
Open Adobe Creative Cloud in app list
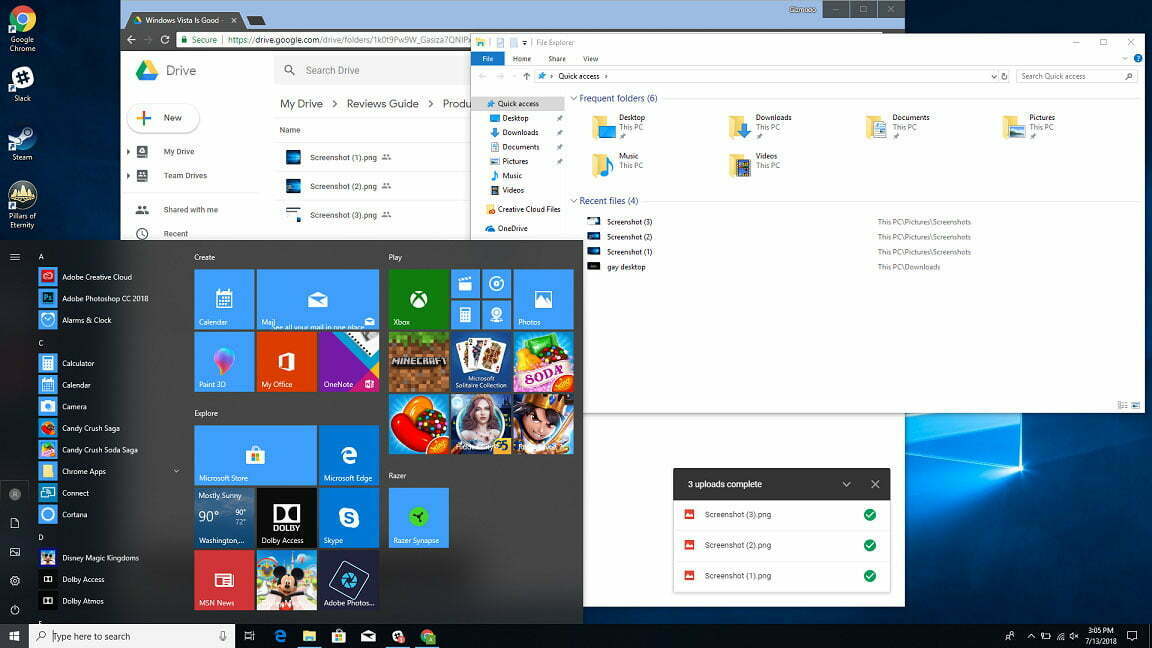pyautogui.click(x=96, y=277)
